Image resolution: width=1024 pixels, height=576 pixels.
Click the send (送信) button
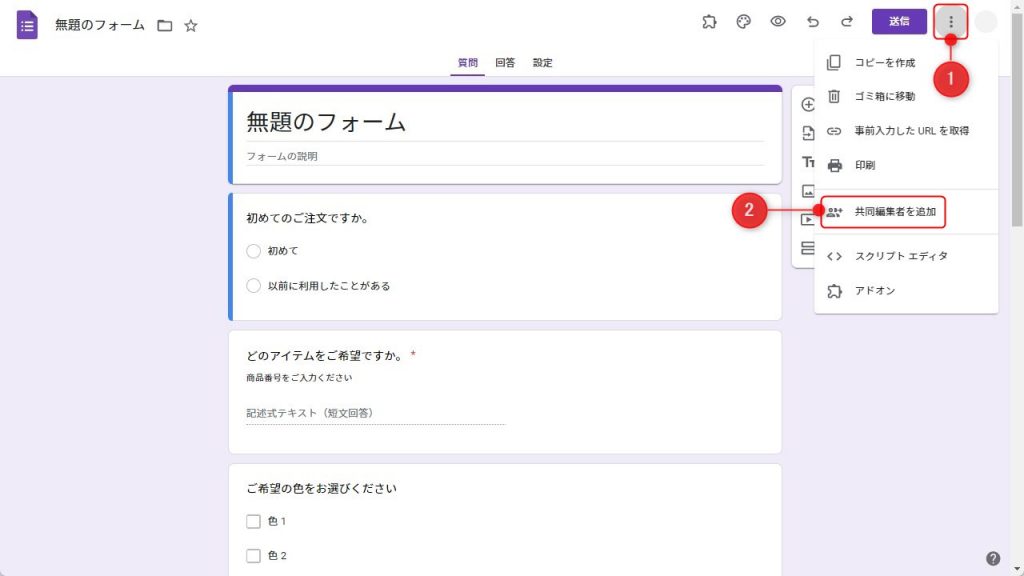click(x=899, y=22)
